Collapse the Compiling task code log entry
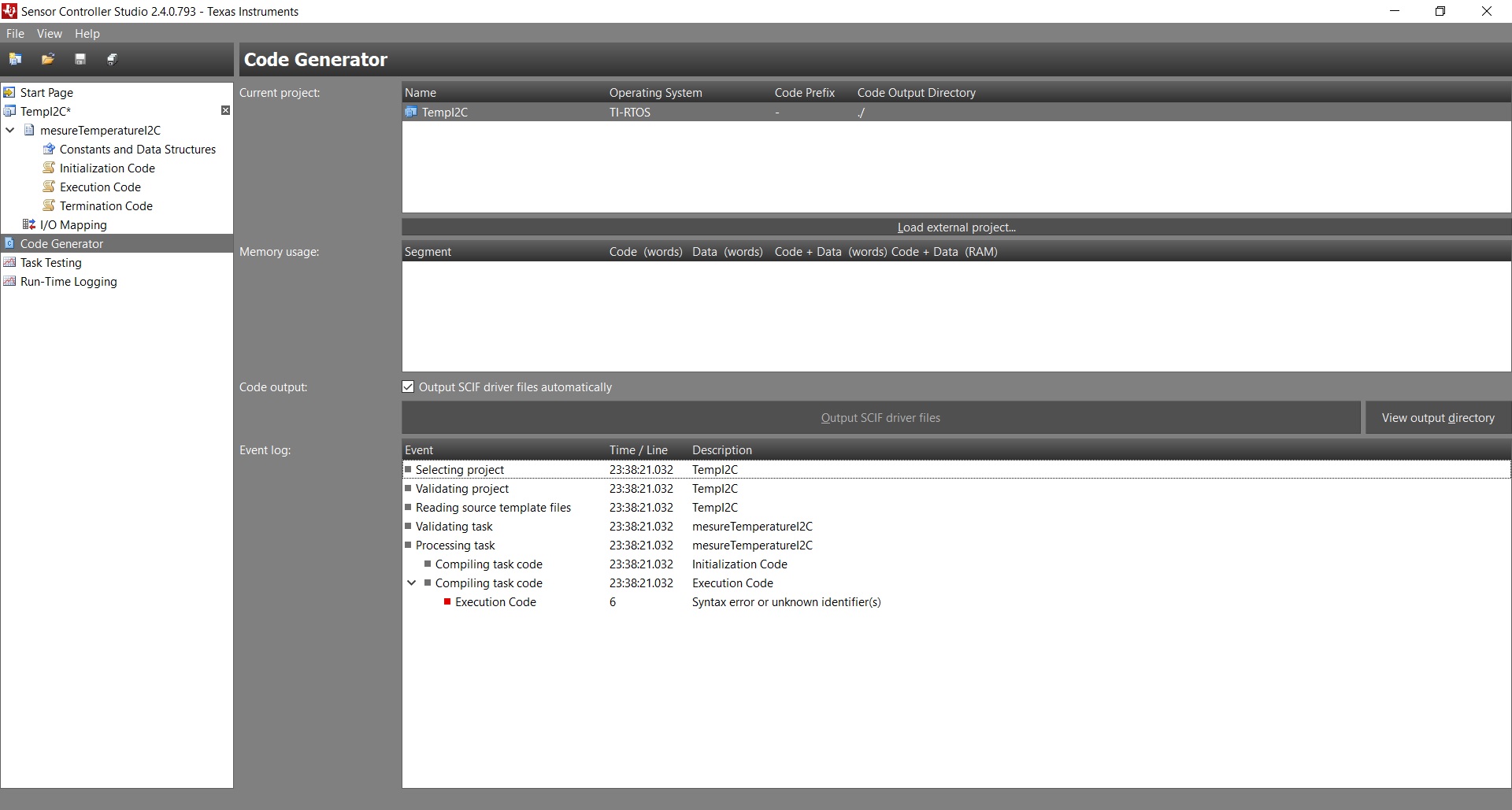 pos(412,583)
